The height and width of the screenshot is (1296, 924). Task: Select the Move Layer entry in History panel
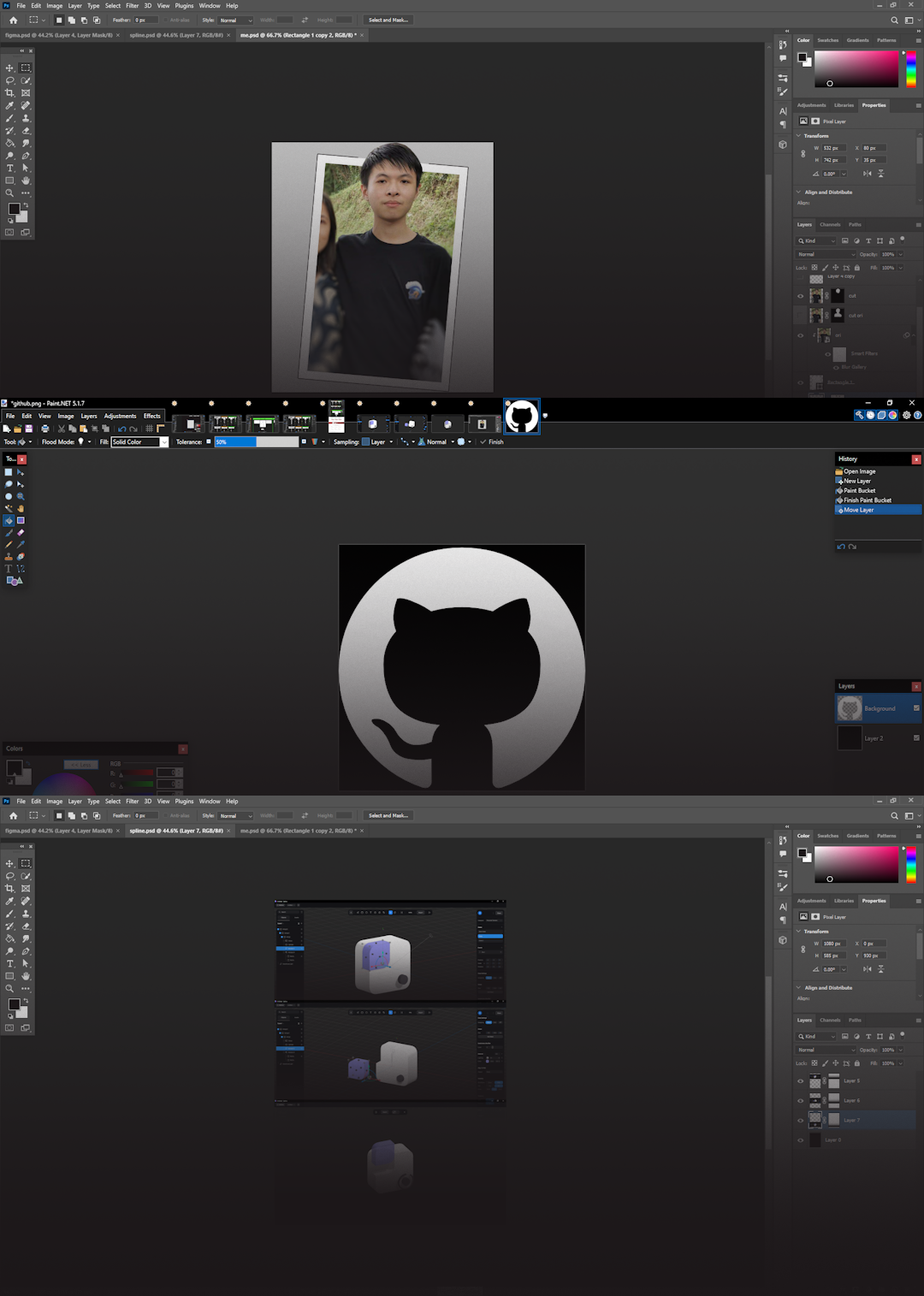coord(858,509)
